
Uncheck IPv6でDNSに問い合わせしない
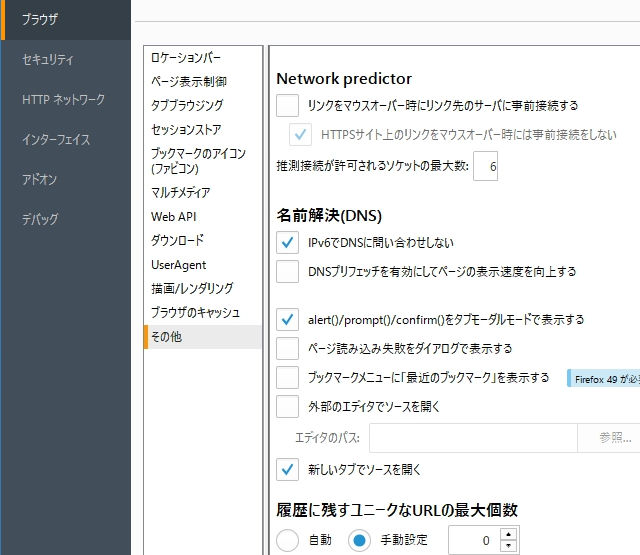tap(287, 242)
